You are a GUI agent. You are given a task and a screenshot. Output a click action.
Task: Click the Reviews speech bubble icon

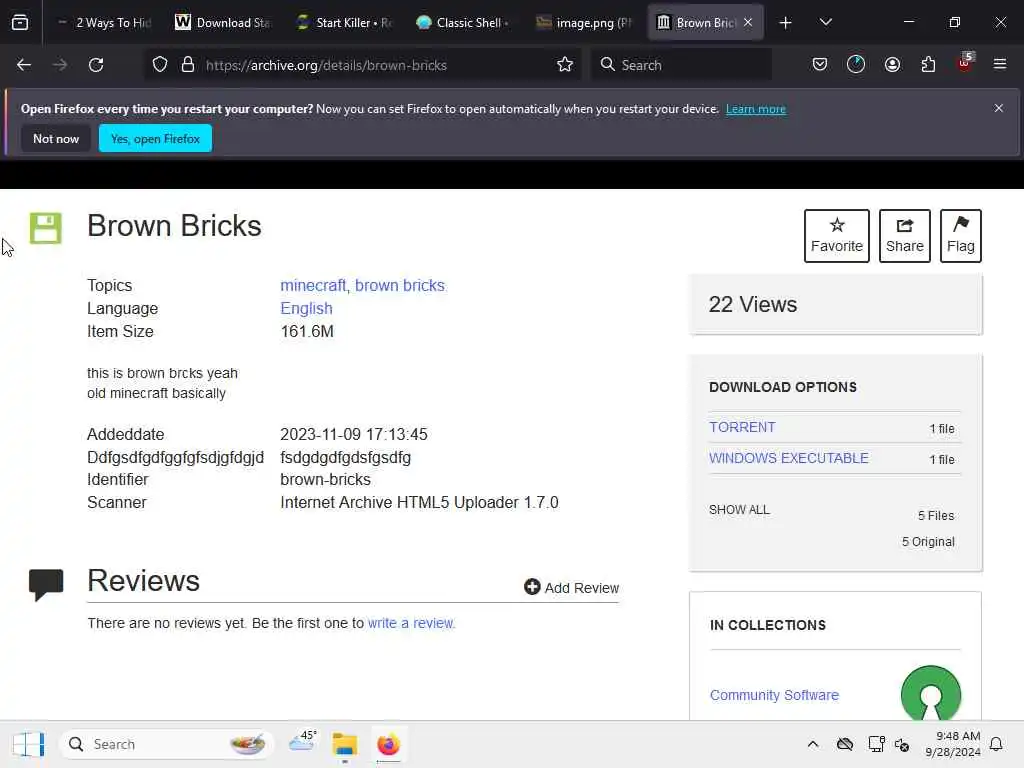[46, 584]
